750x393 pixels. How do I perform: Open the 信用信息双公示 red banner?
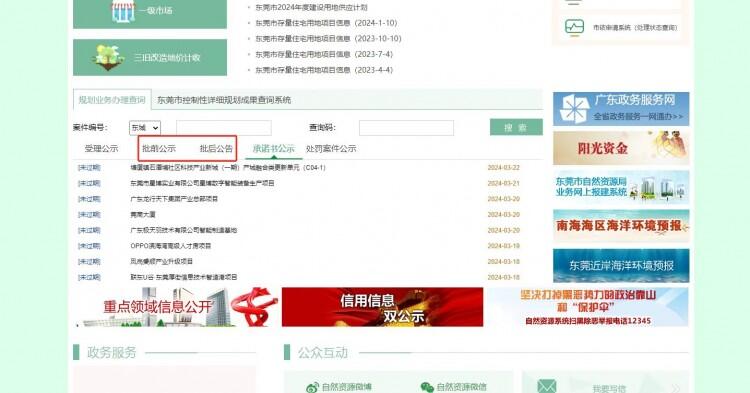(x=382, y=307)
